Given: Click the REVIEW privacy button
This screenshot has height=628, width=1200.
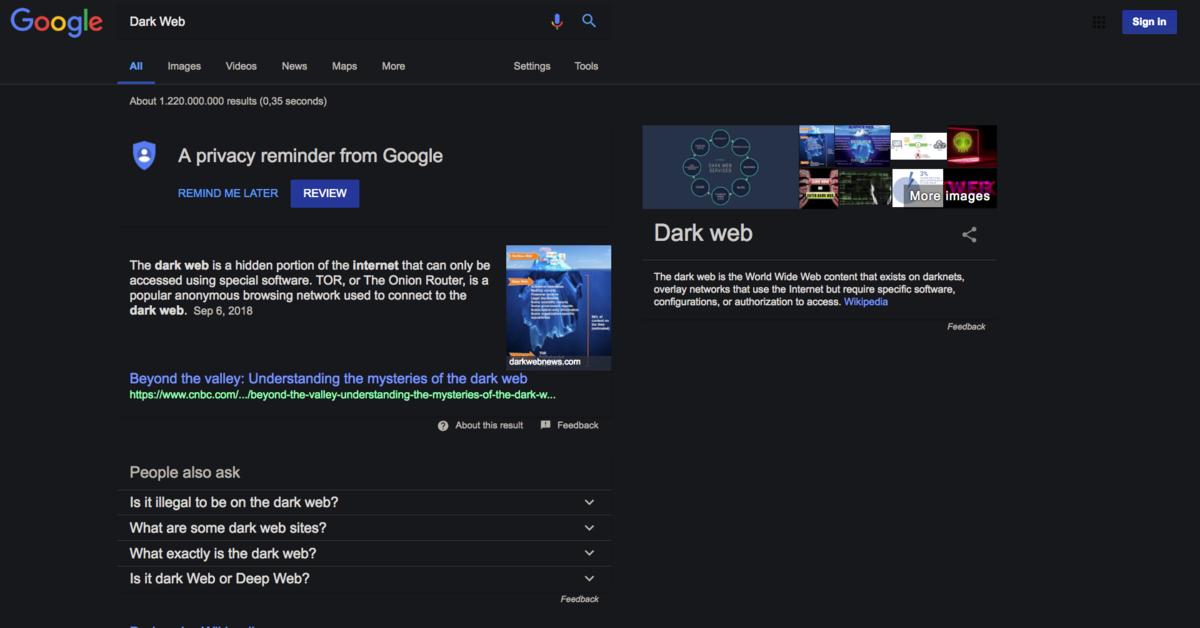Looking at the screenshot, I should coord(325,193).
